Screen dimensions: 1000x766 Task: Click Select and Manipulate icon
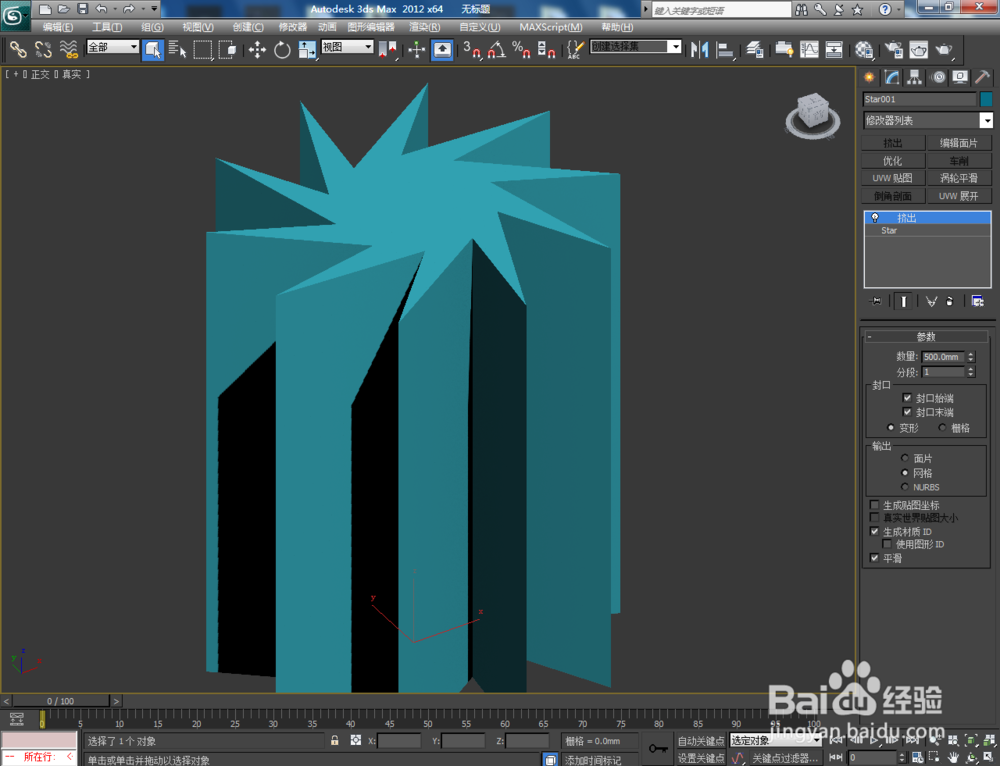(x=416, y=50)
